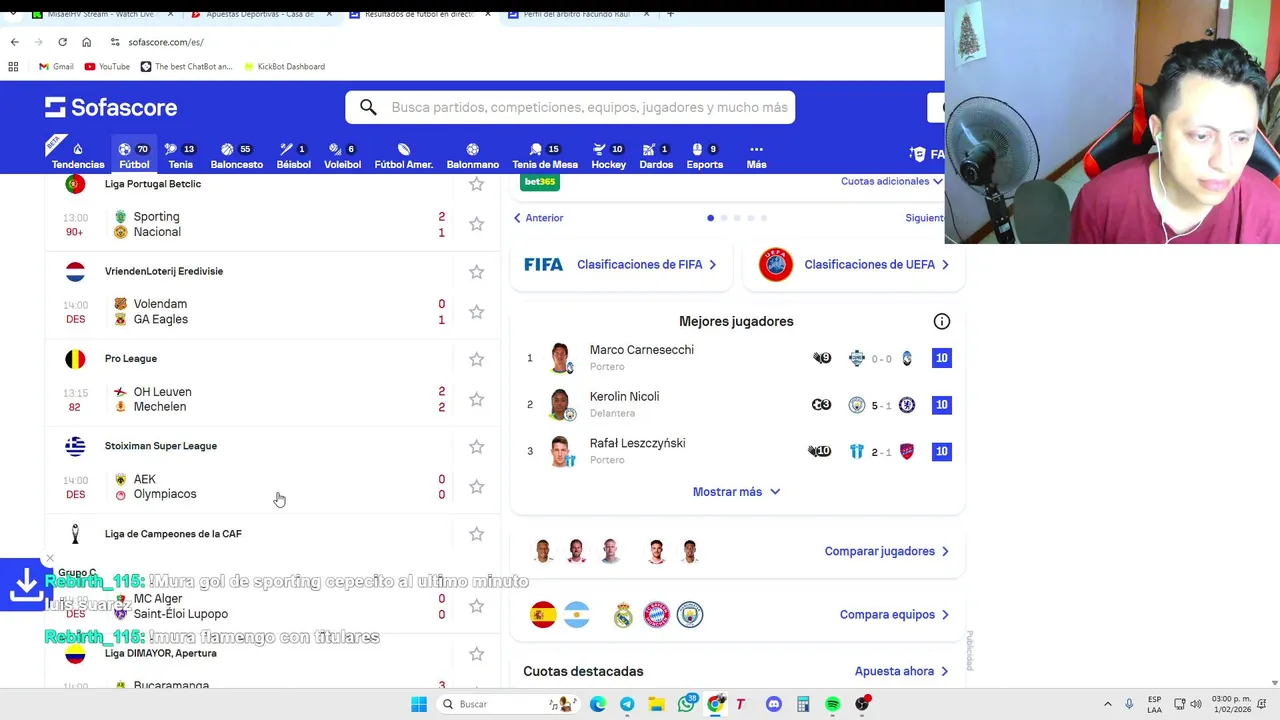Select the Voleibol sport icon

pyautogui.click(x=342, y=155)
